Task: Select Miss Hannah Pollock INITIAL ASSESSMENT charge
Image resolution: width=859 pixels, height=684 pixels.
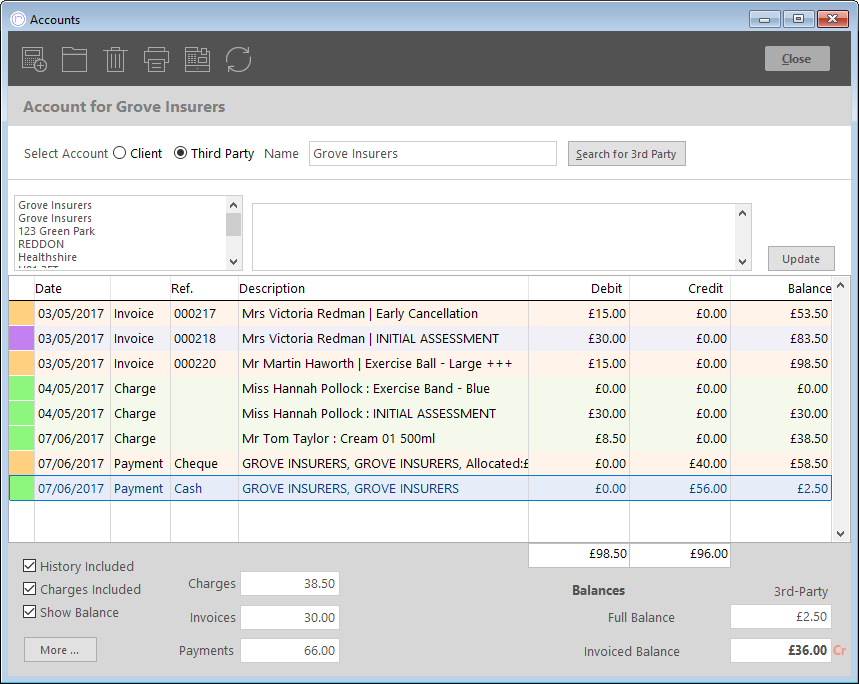Action: [420, 413]
